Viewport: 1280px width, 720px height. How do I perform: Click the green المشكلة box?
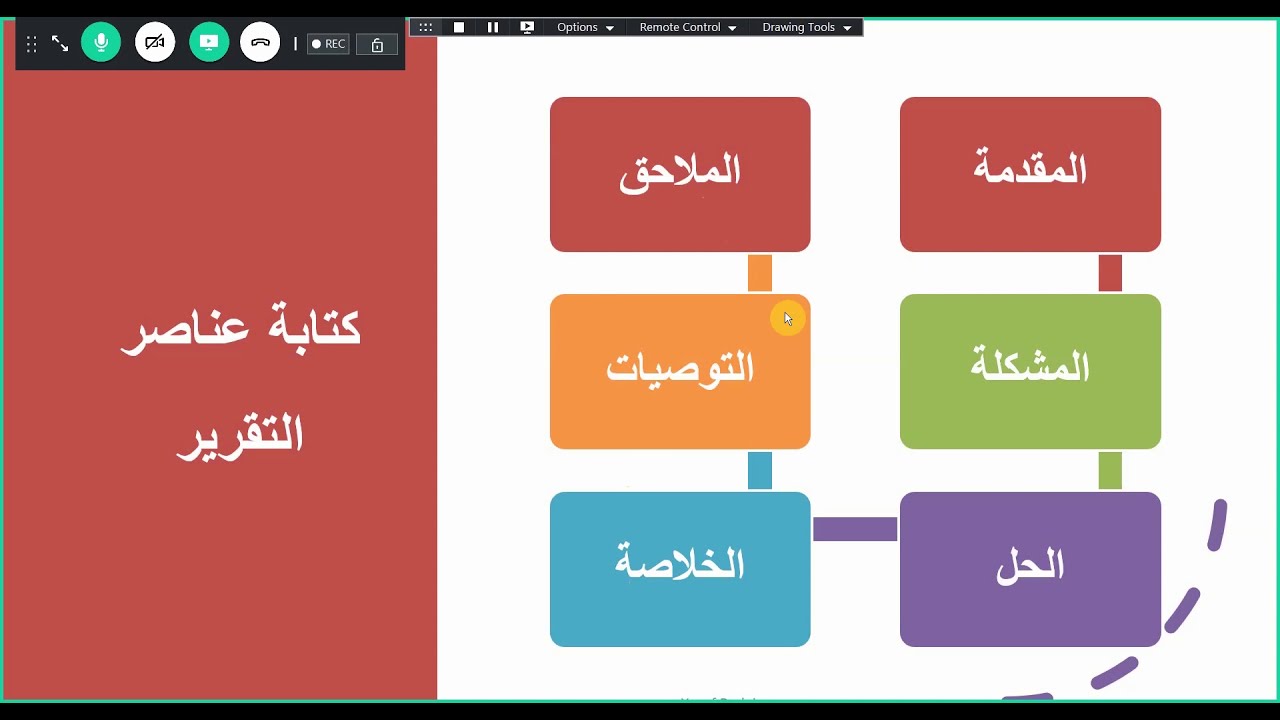(x=1030, y=371)
